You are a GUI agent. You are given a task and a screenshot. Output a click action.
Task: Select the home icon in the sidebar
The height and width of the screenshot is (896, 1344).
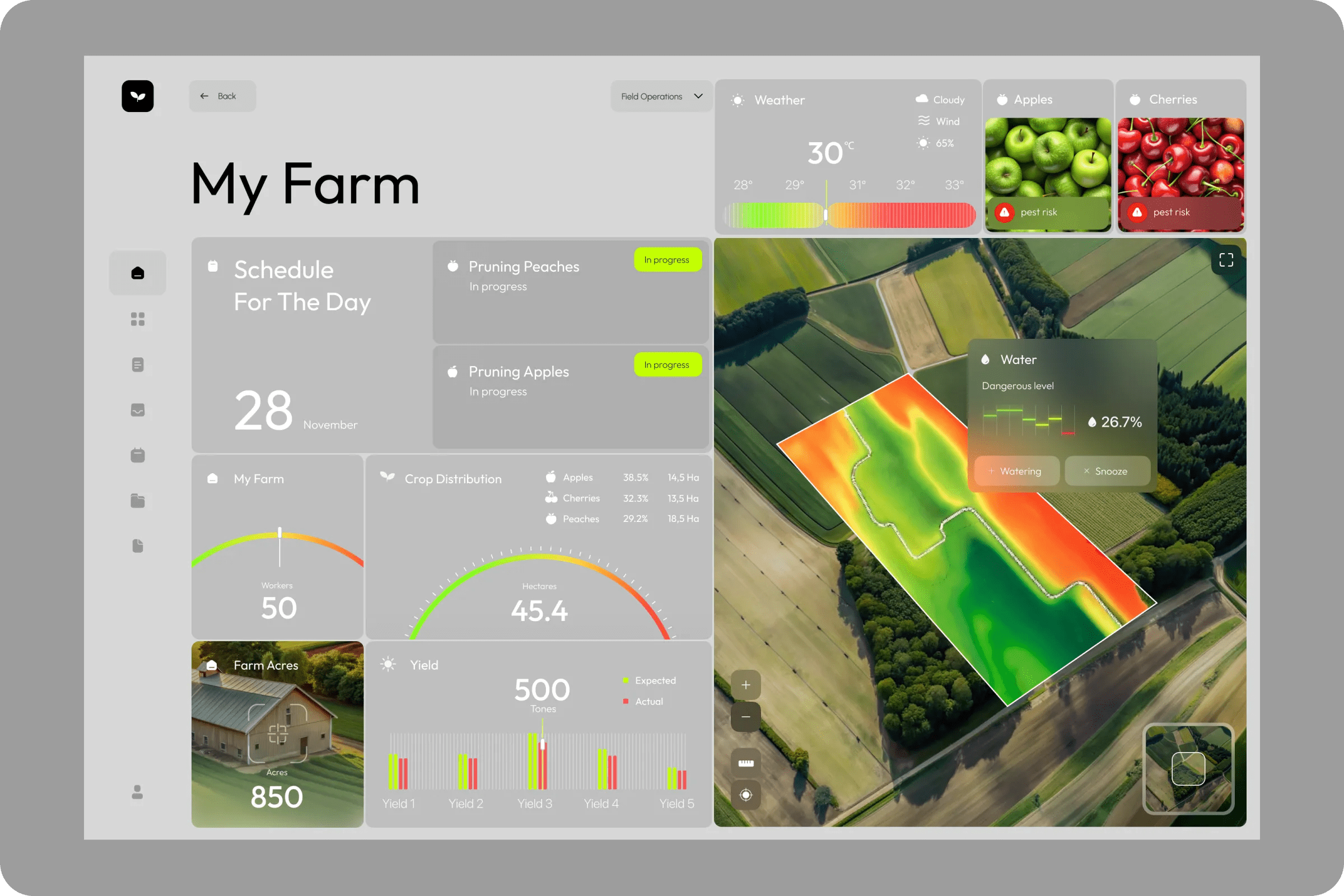137,273
